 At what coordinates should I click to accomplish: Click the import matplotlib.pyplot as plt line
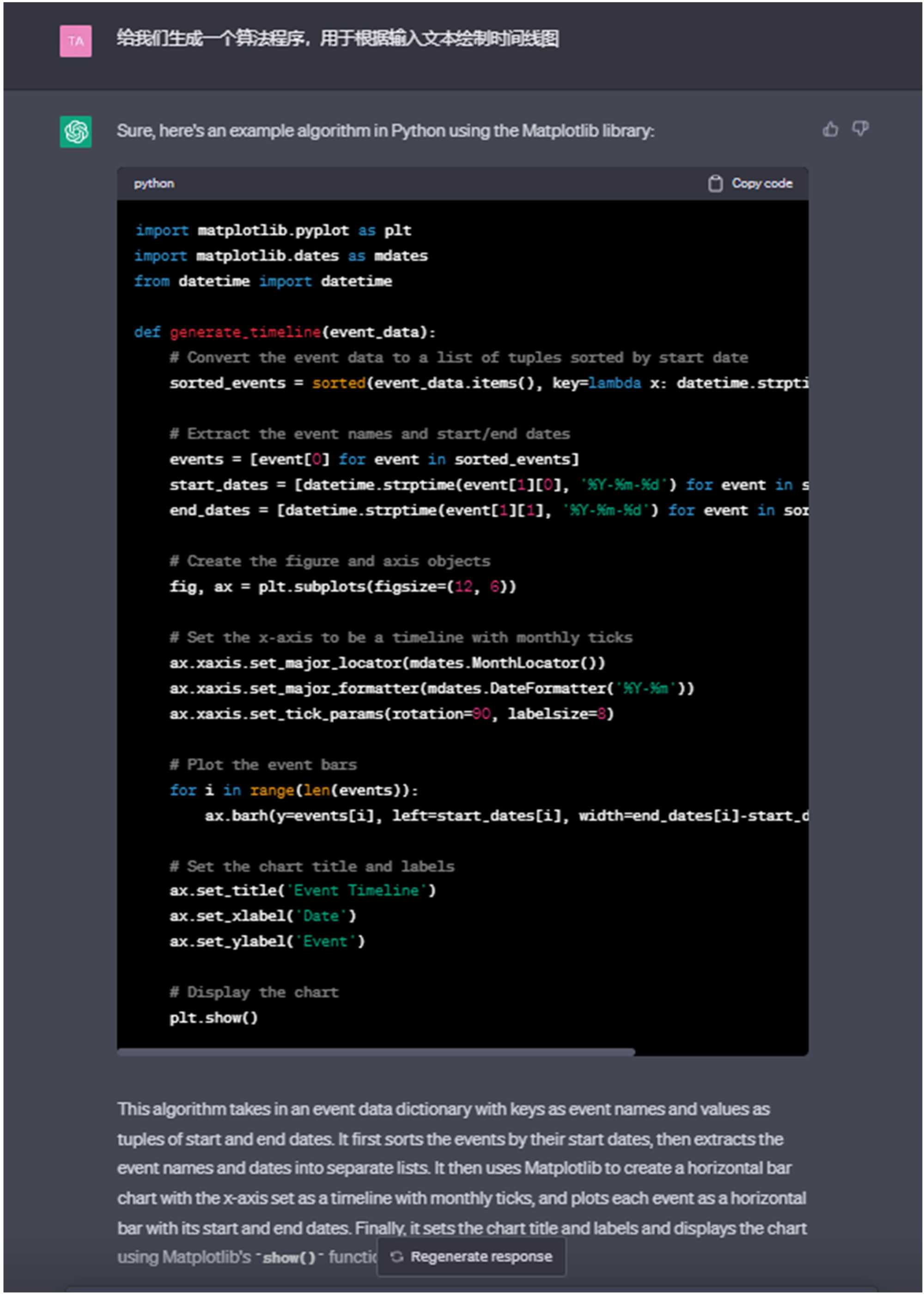point(273,231)
